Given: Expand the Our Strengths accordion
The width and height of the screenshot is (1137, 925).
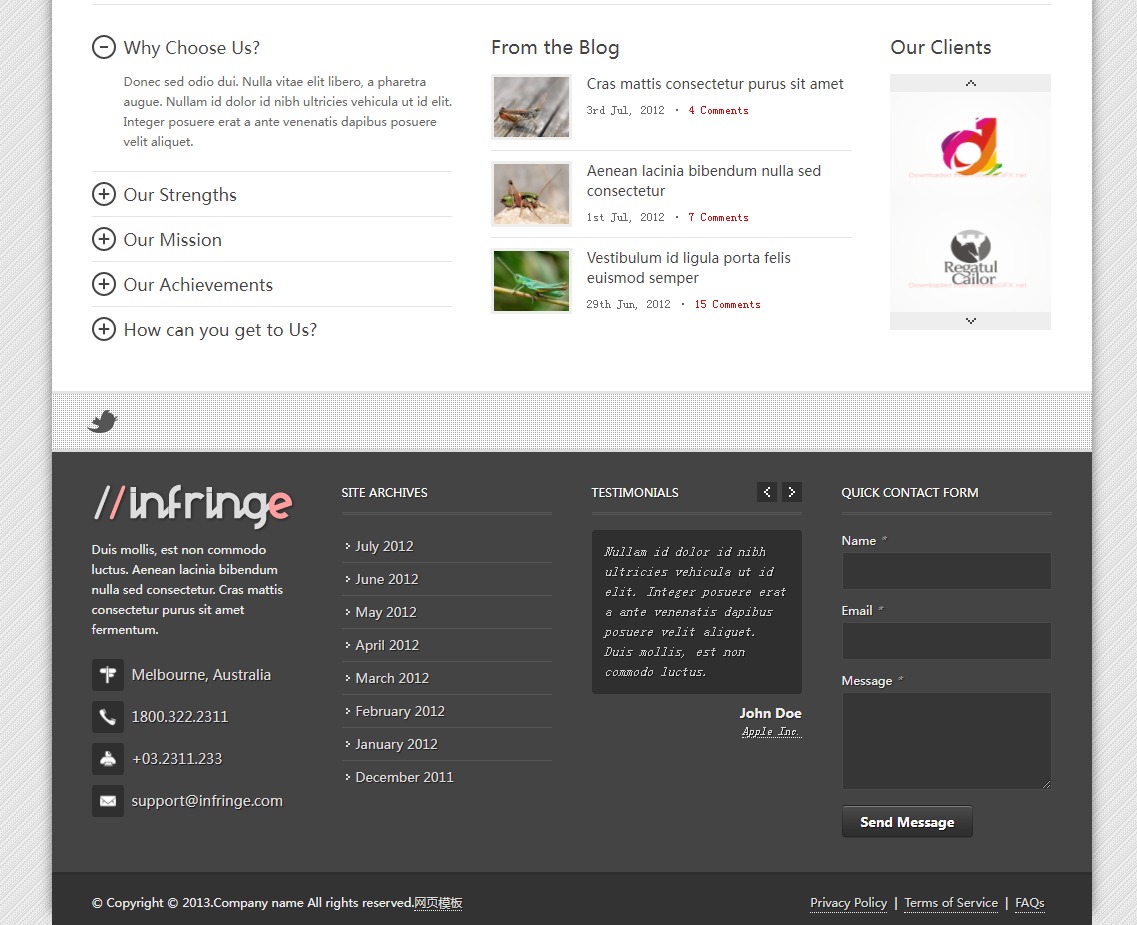Looking at the screenshot, I should click(104, 195).
